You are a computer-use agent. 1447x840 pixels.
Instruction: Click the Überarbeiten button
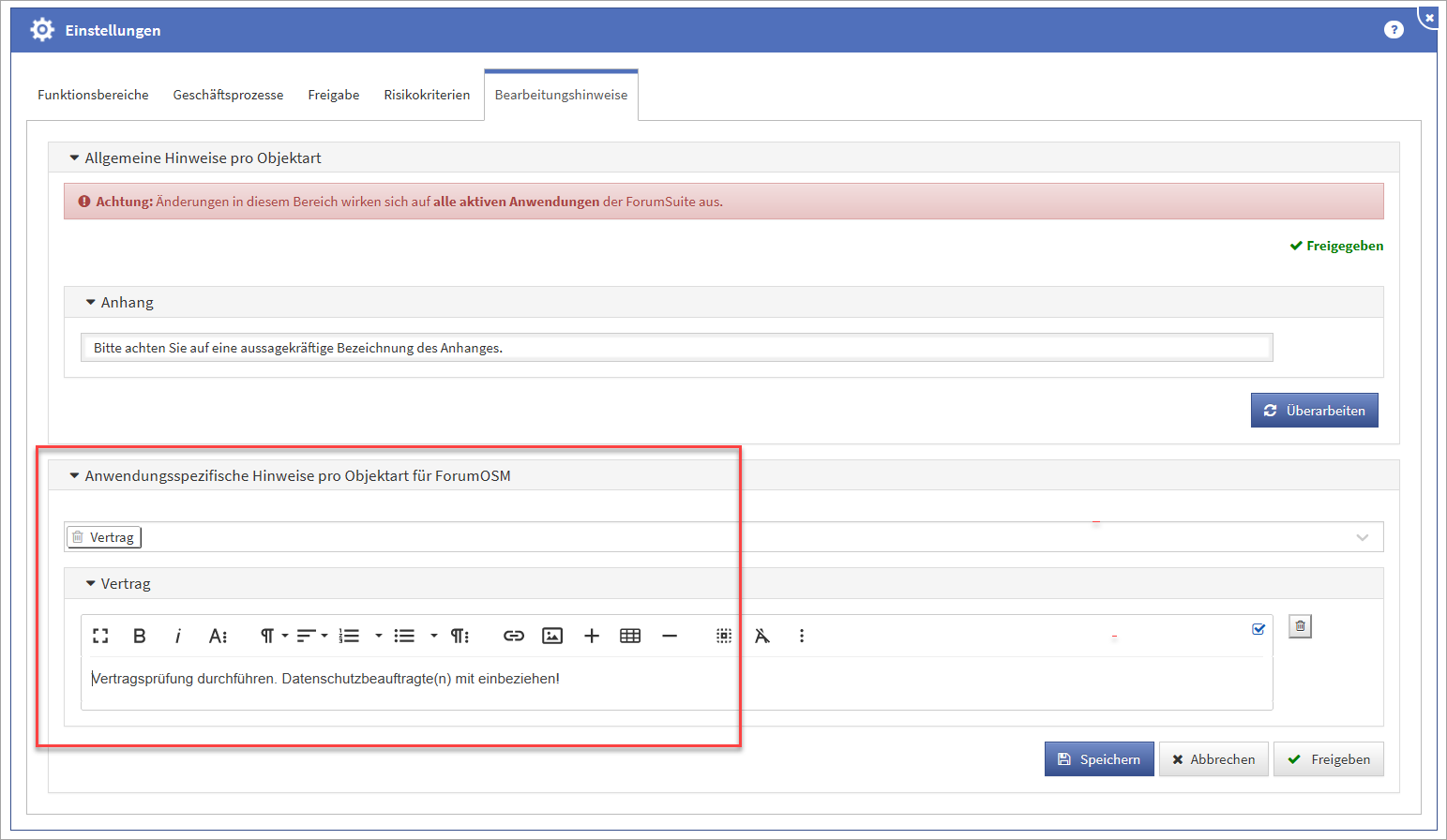coord(1314,411)
